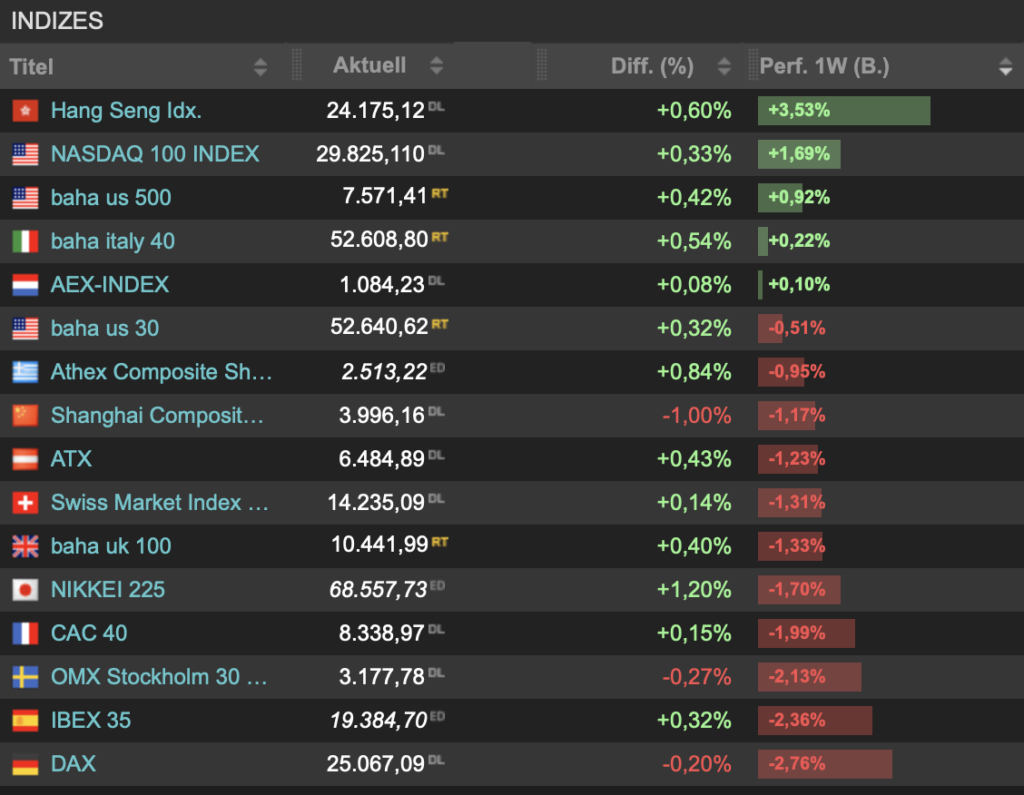
Task: Click the Italy flag next to baha italy 40
Action: click(x=25, y=241)
